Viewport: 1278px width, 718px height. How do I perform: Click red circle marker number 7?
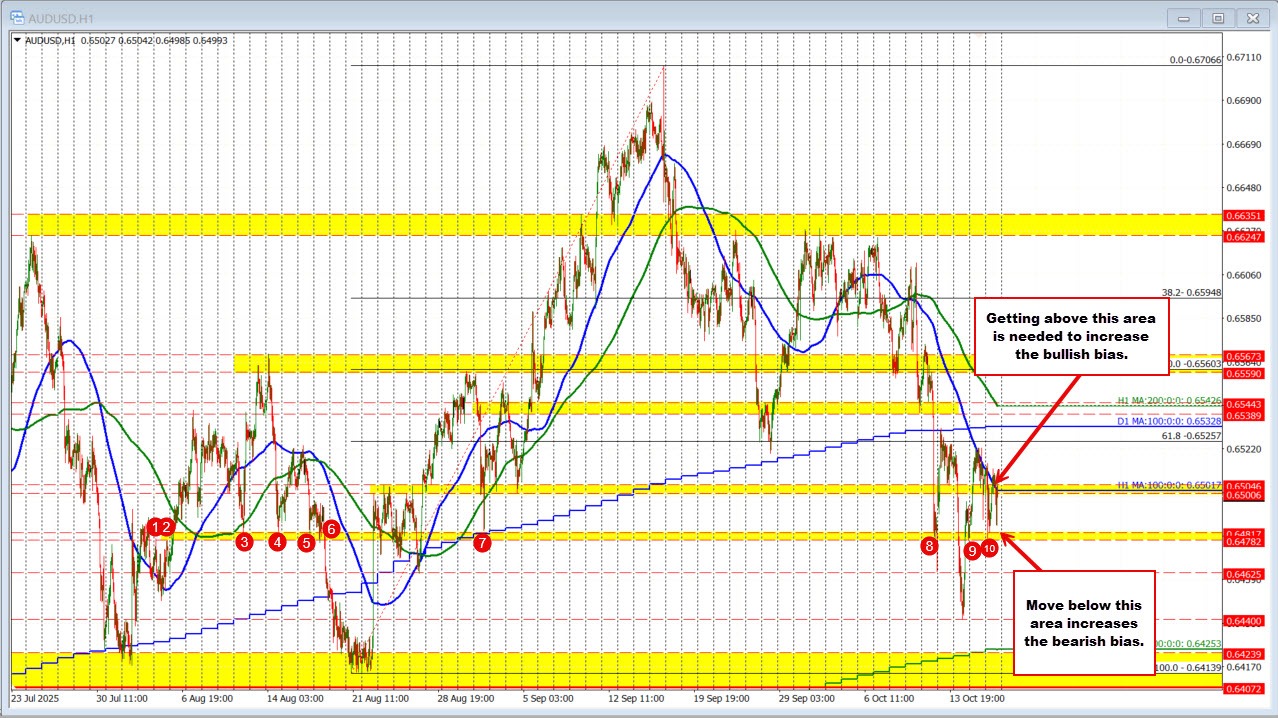point(482,542)
